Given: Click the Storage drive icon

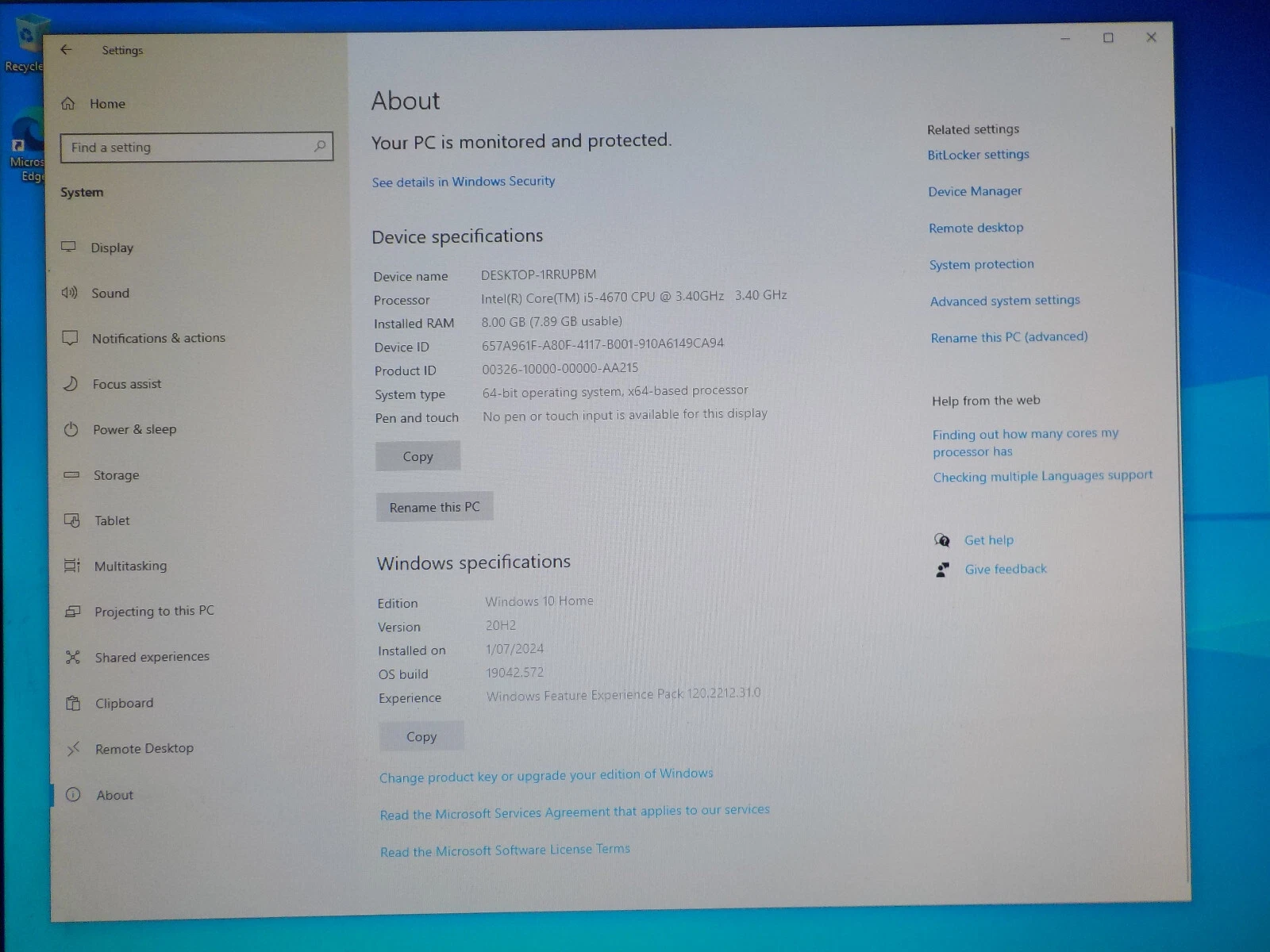Looking at the screenshot, I should click(x=71, y=475).
